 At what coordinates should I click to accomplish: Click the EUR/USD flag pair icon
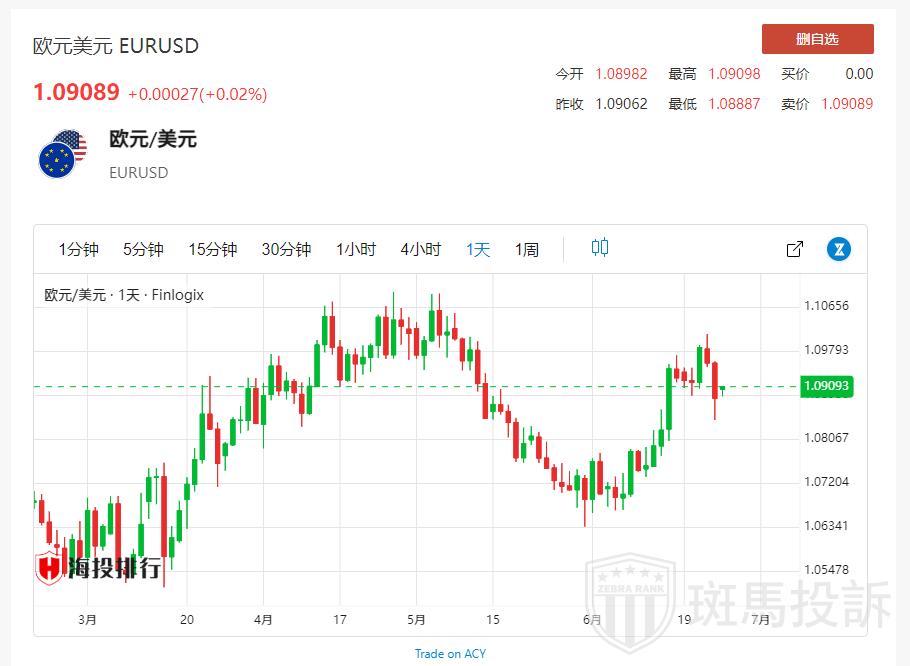point(63,154)
